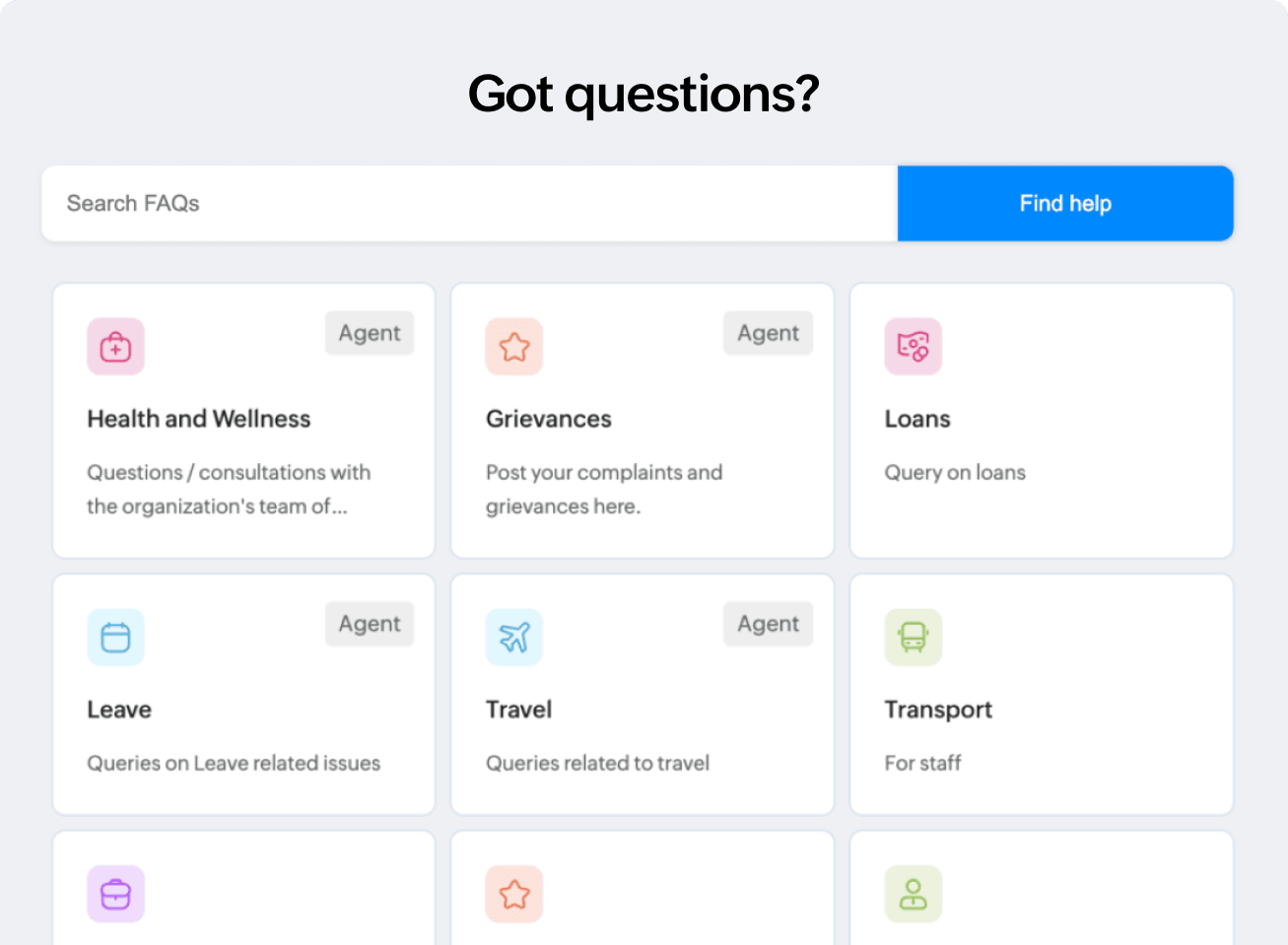
Task: Click the Travel airplane icon
Action: [514, 638]
